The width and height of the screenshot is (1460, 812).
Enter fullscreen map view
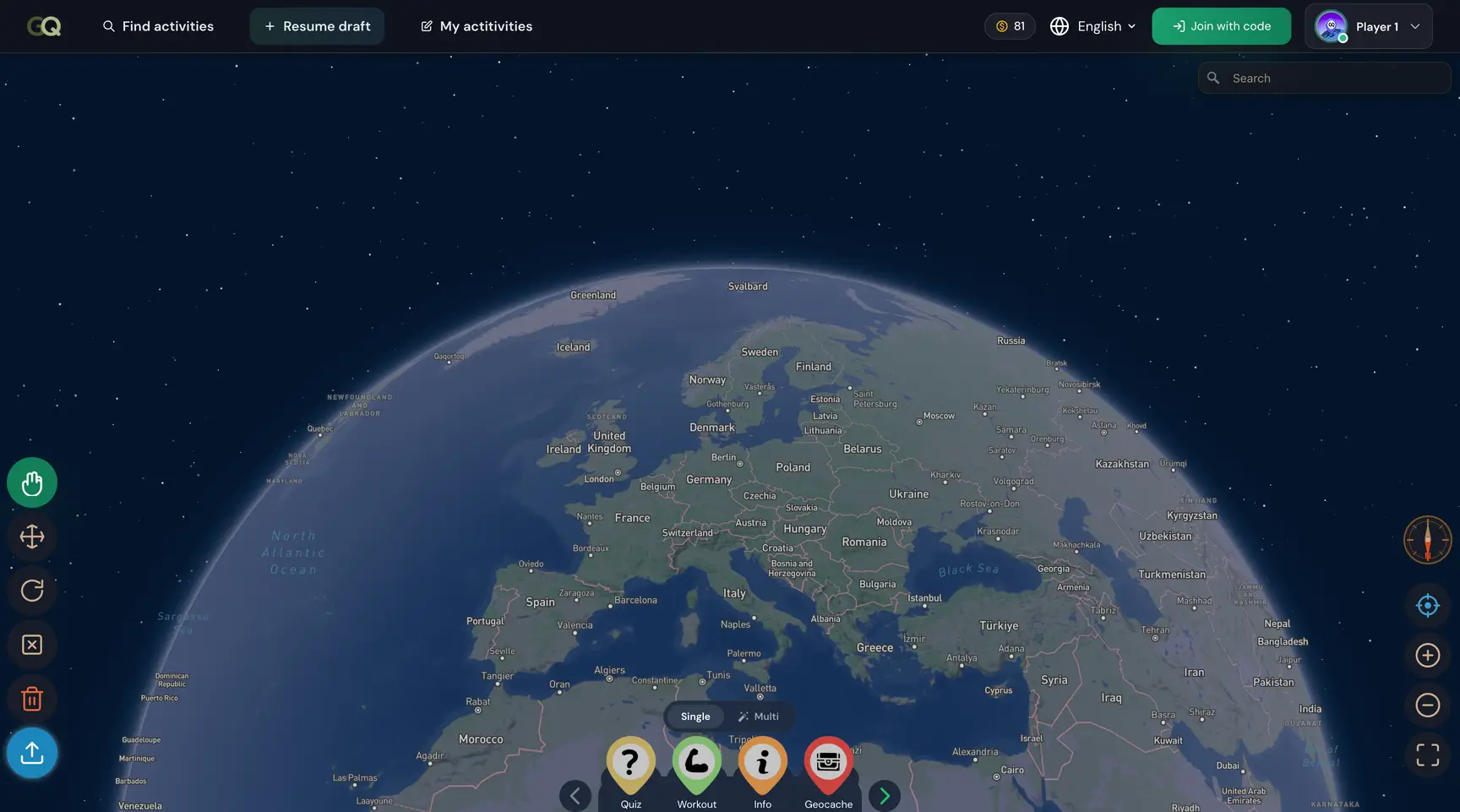[1427, 755]
